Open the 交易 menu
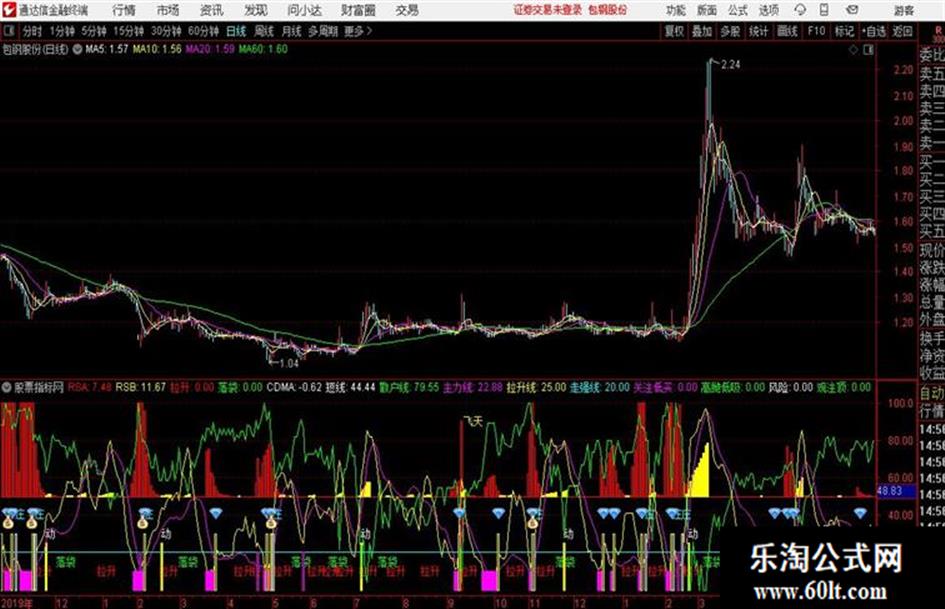 tap(407, 10)
